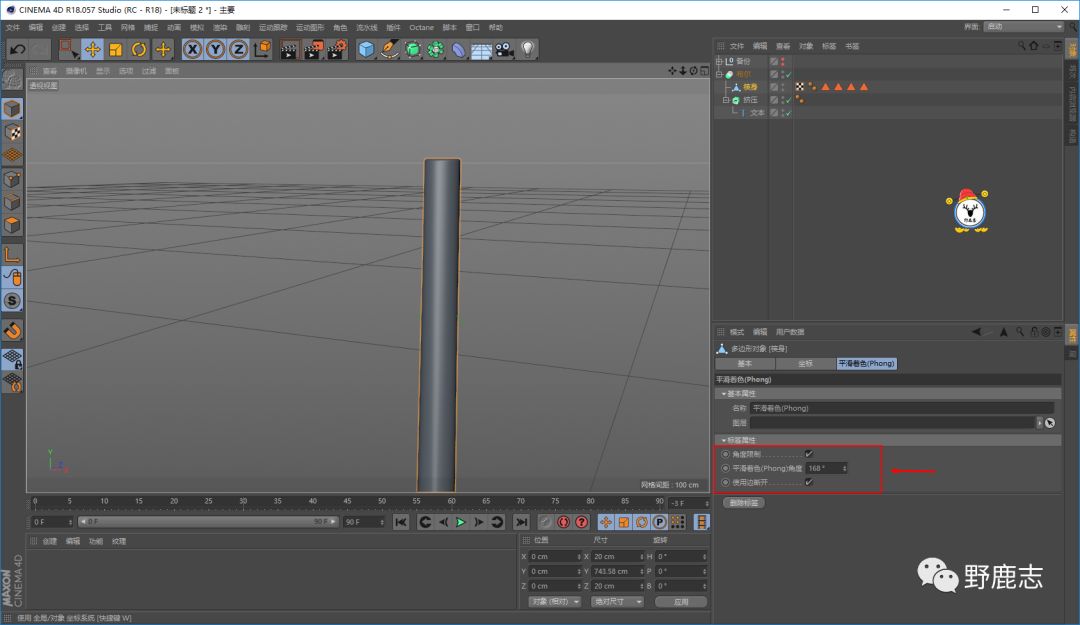
Task: Click the 删除标签 button
Action: (x=743, y=503)
